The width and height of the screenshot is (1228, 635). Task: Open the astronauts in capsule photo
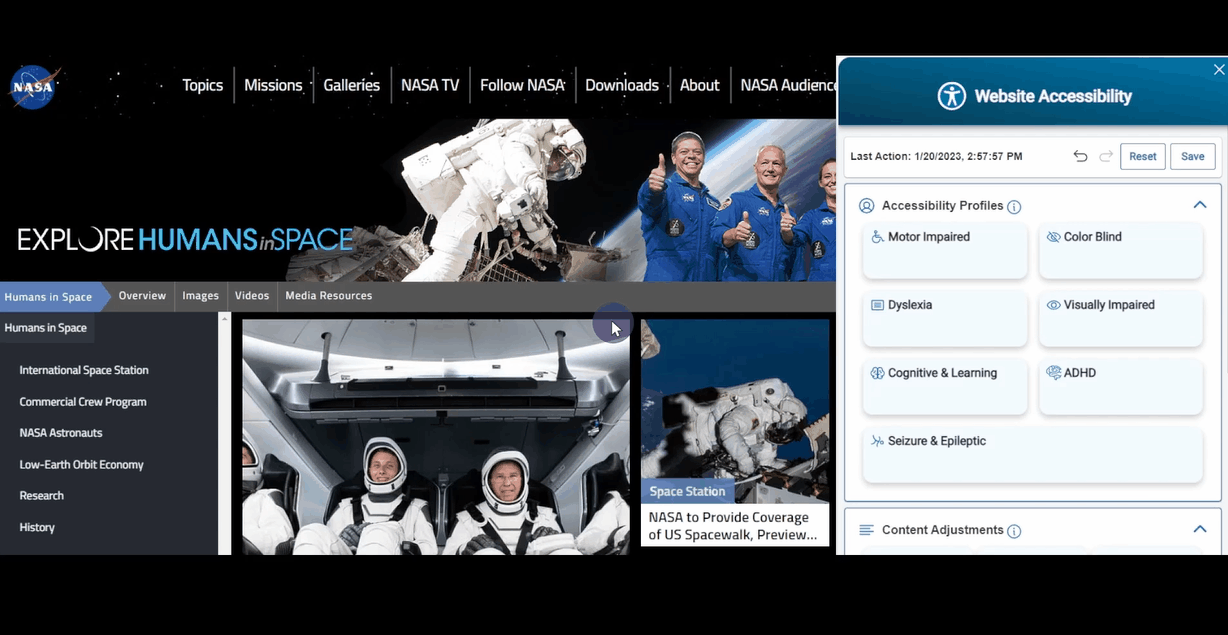pos(436,437)
